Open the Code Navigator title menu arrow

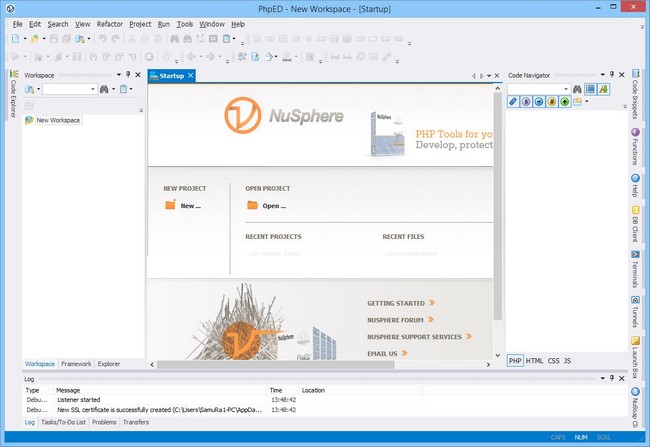click(602, 75)
